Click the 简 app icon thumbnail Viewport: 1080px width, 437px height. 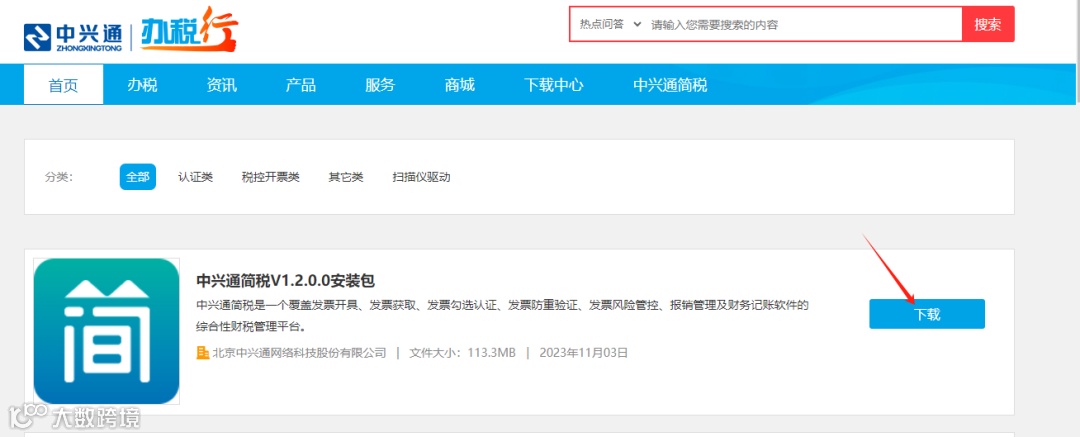coord(107,331)
